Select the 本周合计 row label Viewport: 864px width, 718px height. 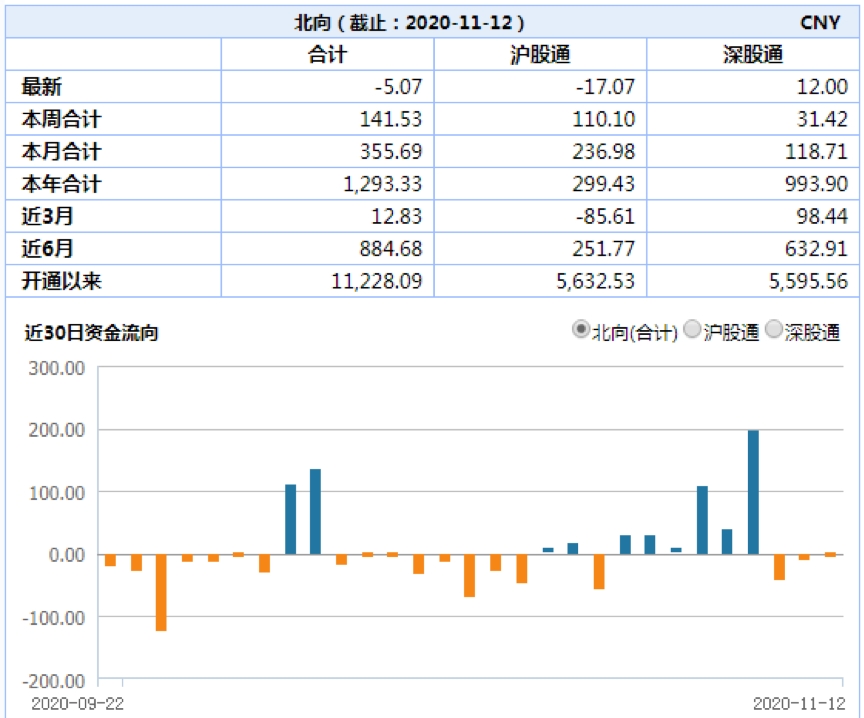[x=61, y=120]
